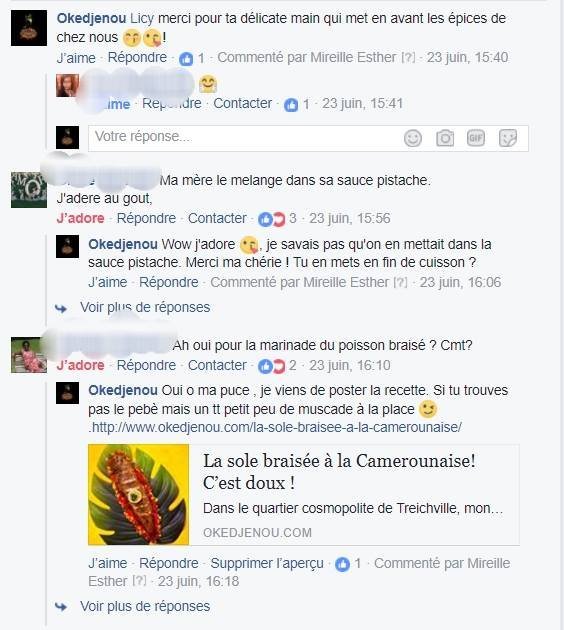This screenshot has height=630, width=564.
Task: Open Okedjenou avatar beside Wow j'adore reply
Action: pos(67,247)
